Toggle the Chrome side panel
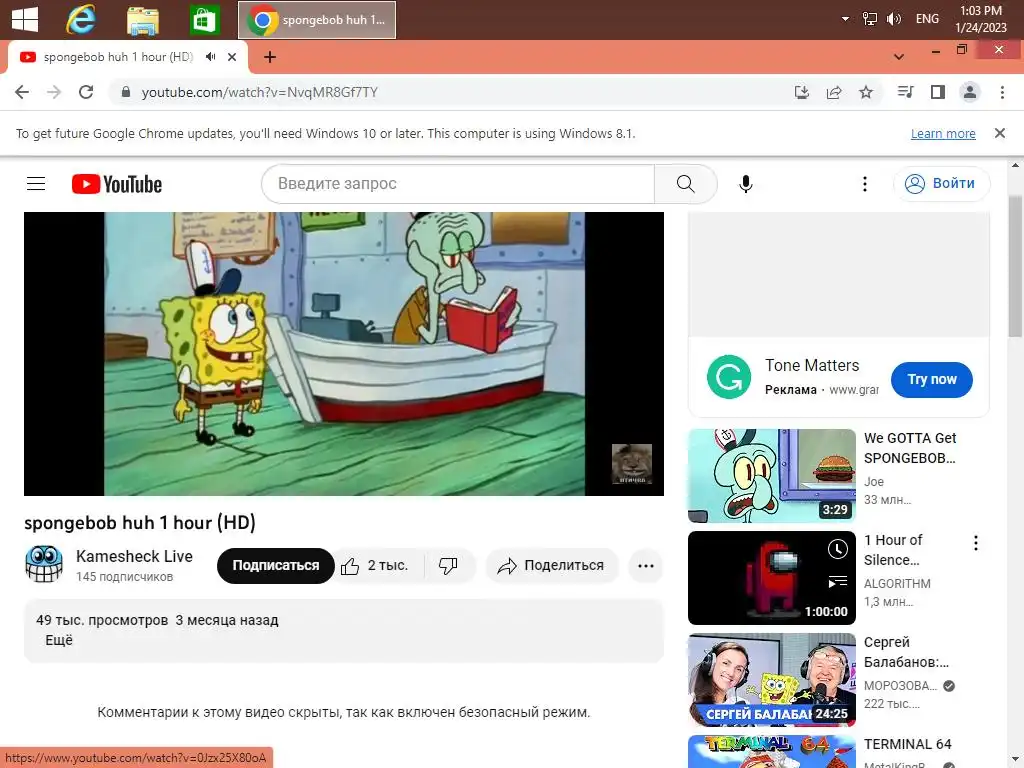This screenshot has height=768, width=1024. [938, 92]
